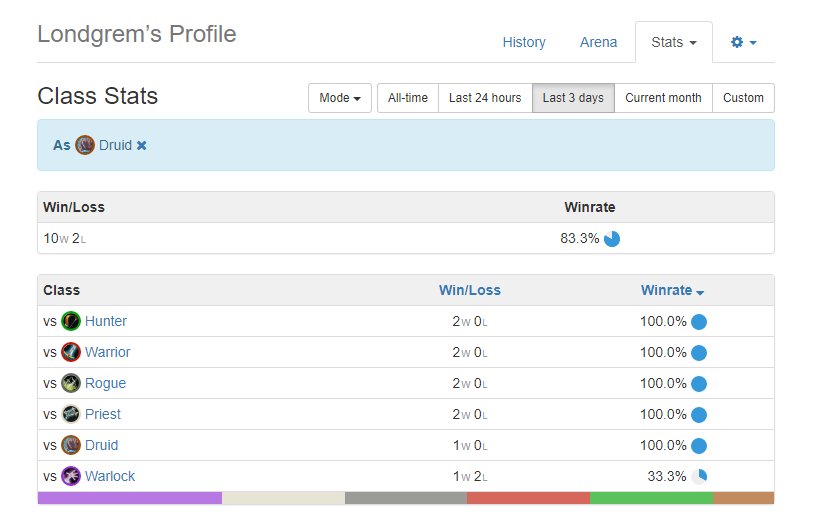The image size is (825, 524).
Task: Click the brown Druid bar segment
Action: [x=743, y=498]
